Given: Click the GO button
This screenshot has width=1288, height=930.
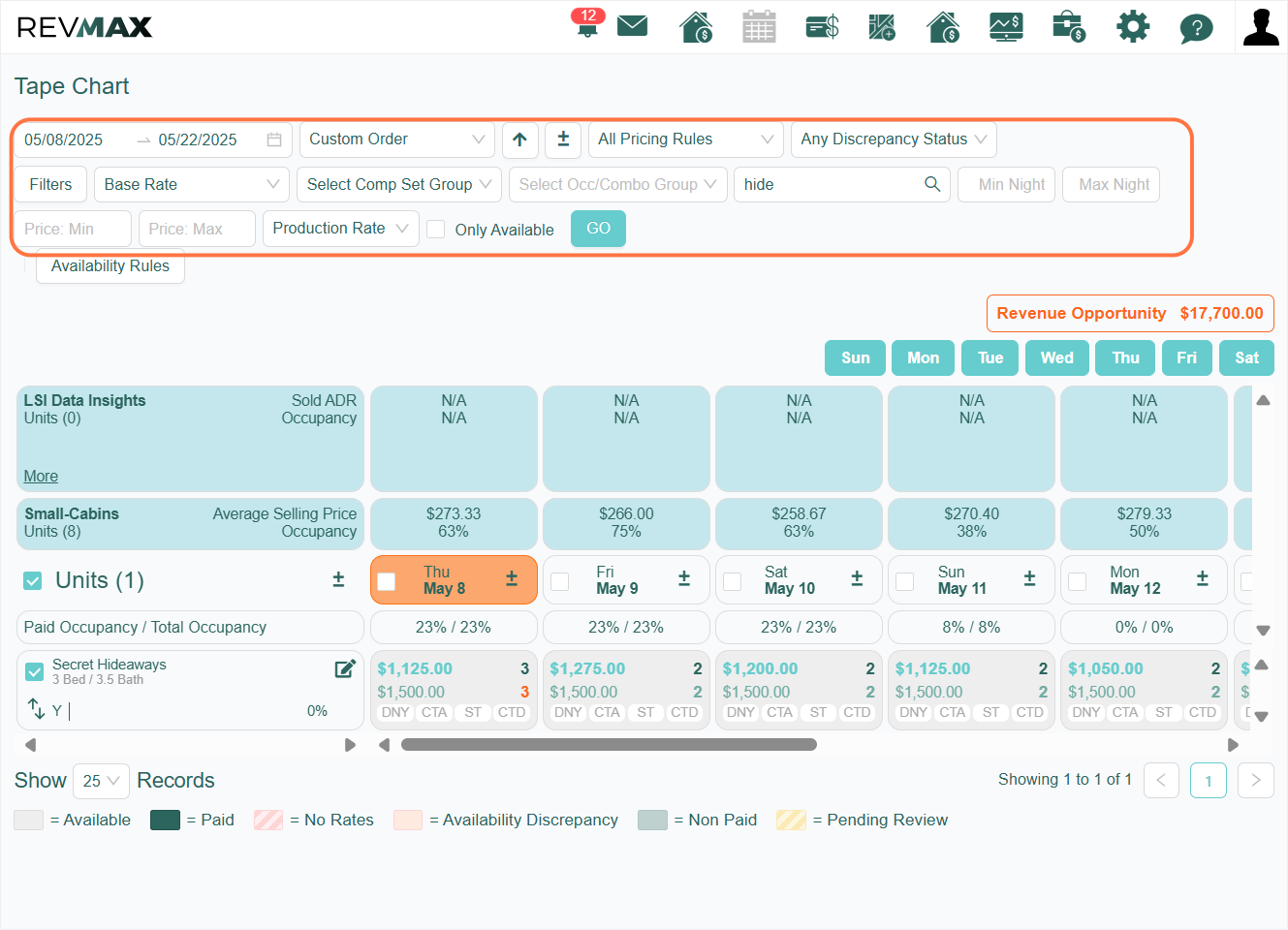Looking at the screenshot, I should pos(599,229).
